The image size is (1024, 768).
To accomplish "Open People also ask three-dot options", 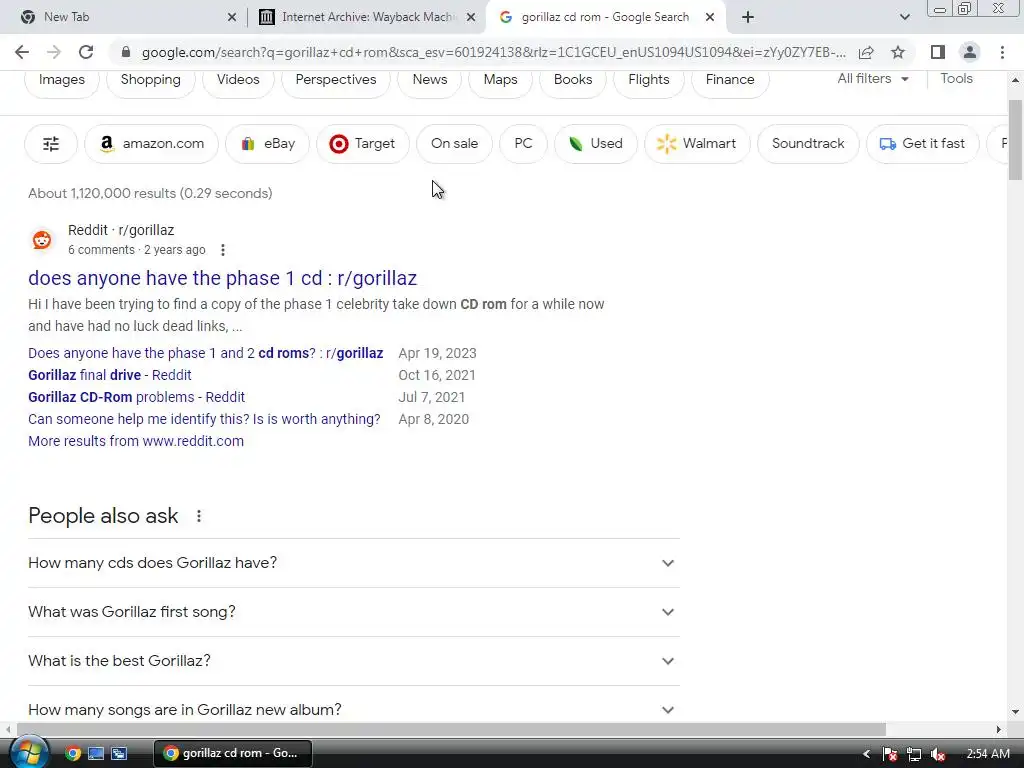I will click(x=199, y=516).
